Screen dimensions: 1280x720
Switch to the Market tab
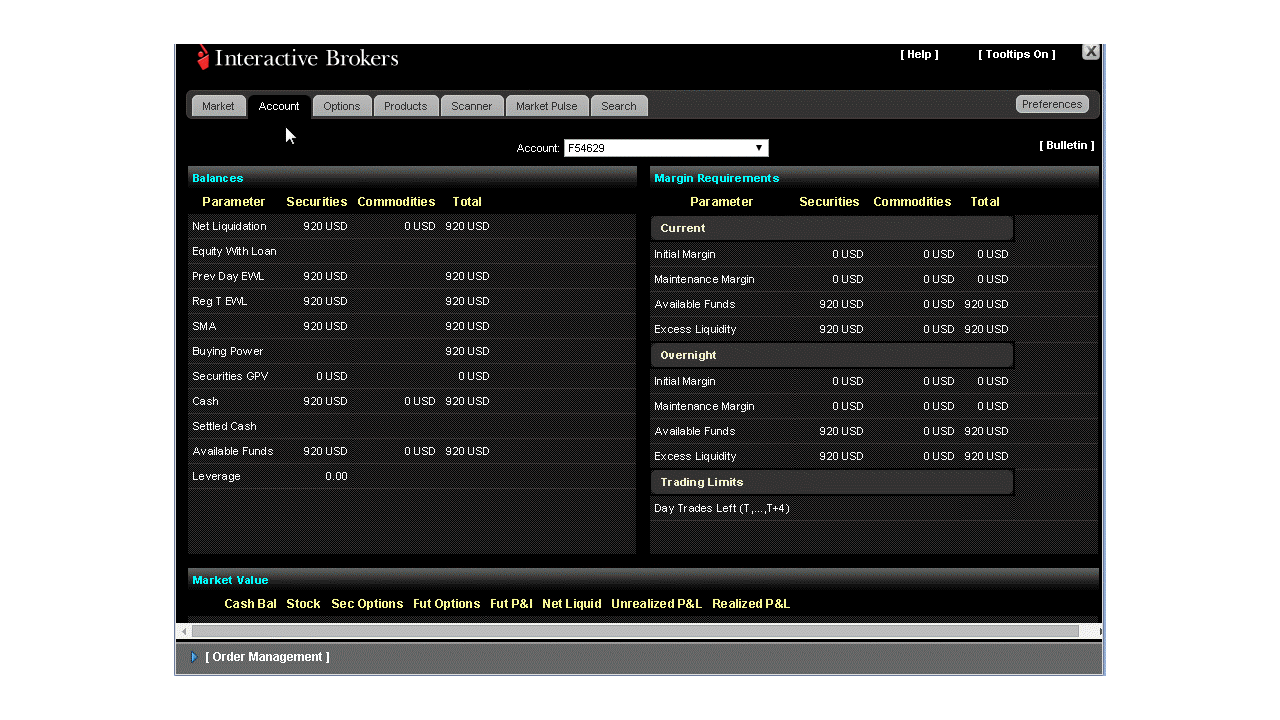[218, 106]
